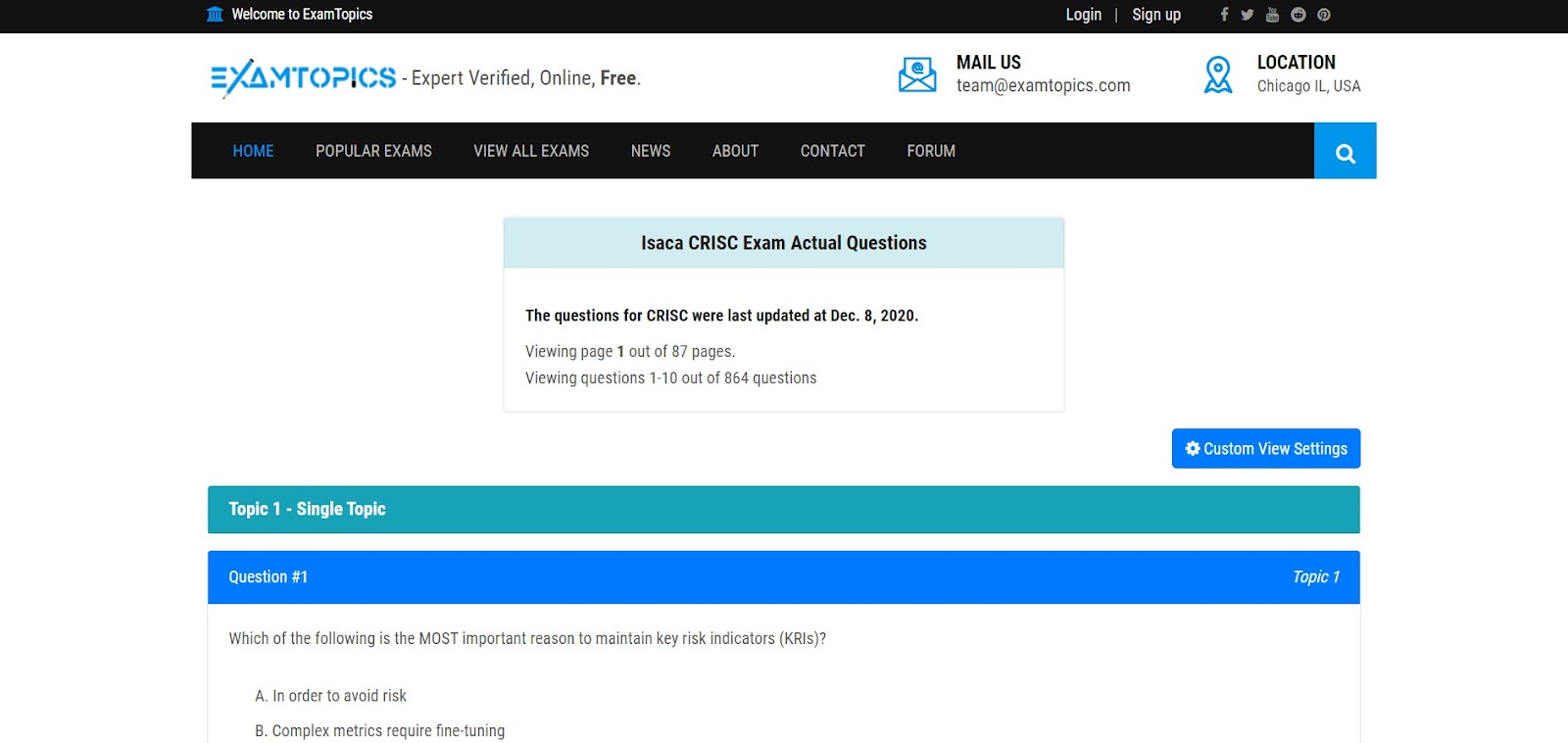Viewport: 1568px width, 743px height.
Task: Open the Pinterest icon in header
Action: click(1324, 15)
